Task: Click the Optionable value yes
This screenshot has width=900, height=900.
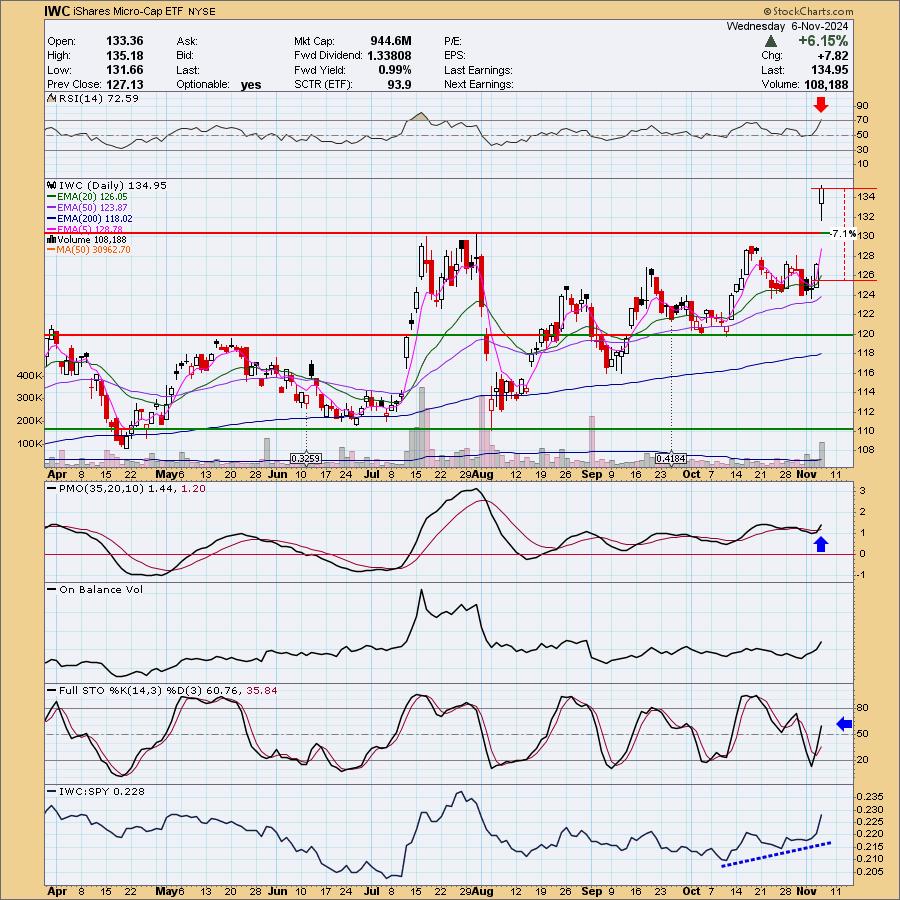Action: [251, 85]
